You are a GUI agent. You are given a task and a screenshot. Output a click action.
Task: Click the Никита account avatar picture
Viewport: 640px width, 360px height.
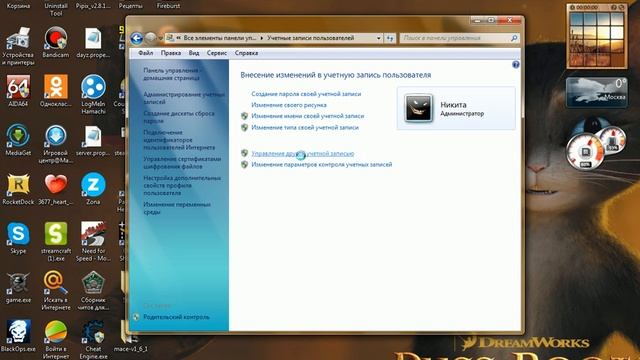coord(418,108)
